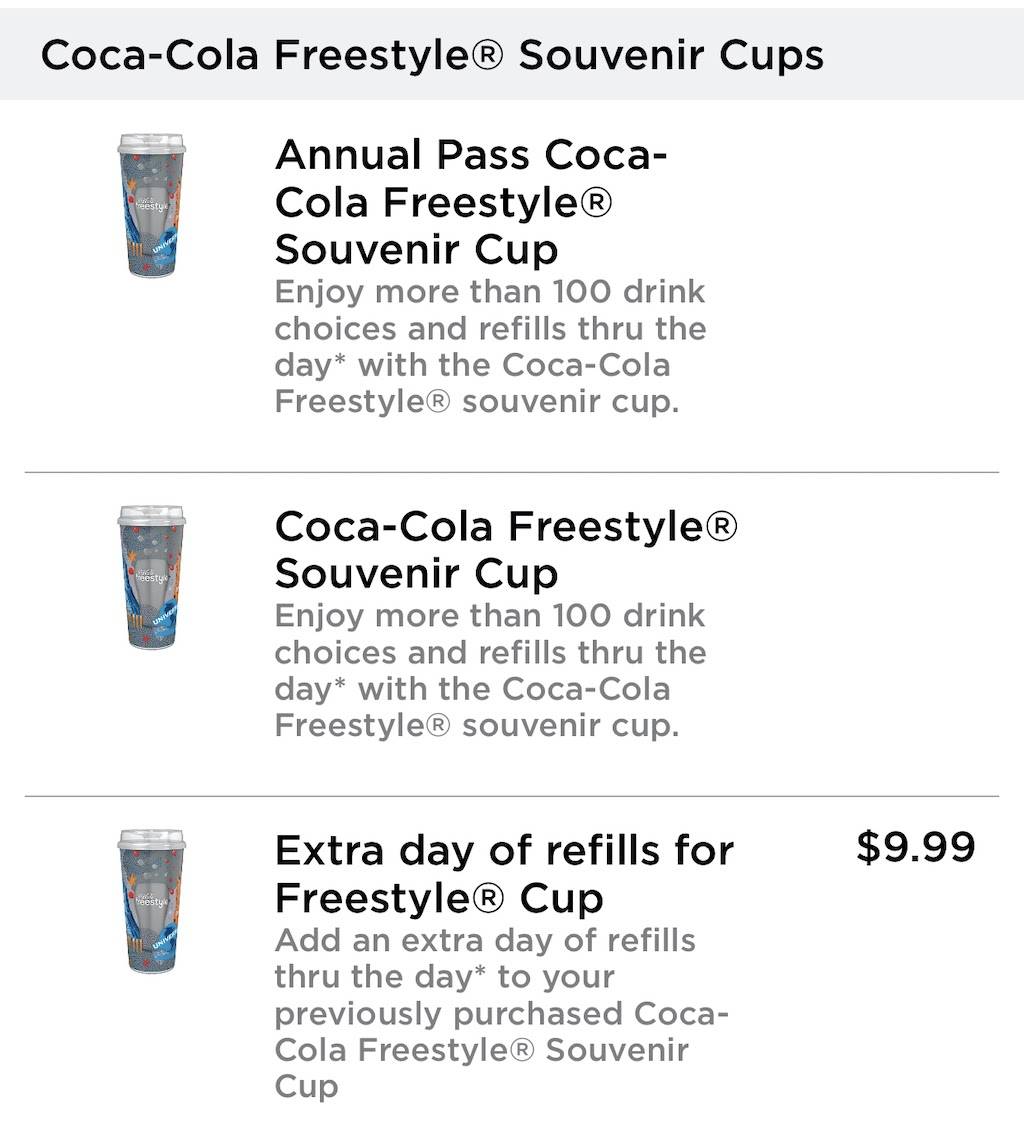Click the 'Add an extra day of refills' description
1024x1145 pixels.
coord(485,941)
